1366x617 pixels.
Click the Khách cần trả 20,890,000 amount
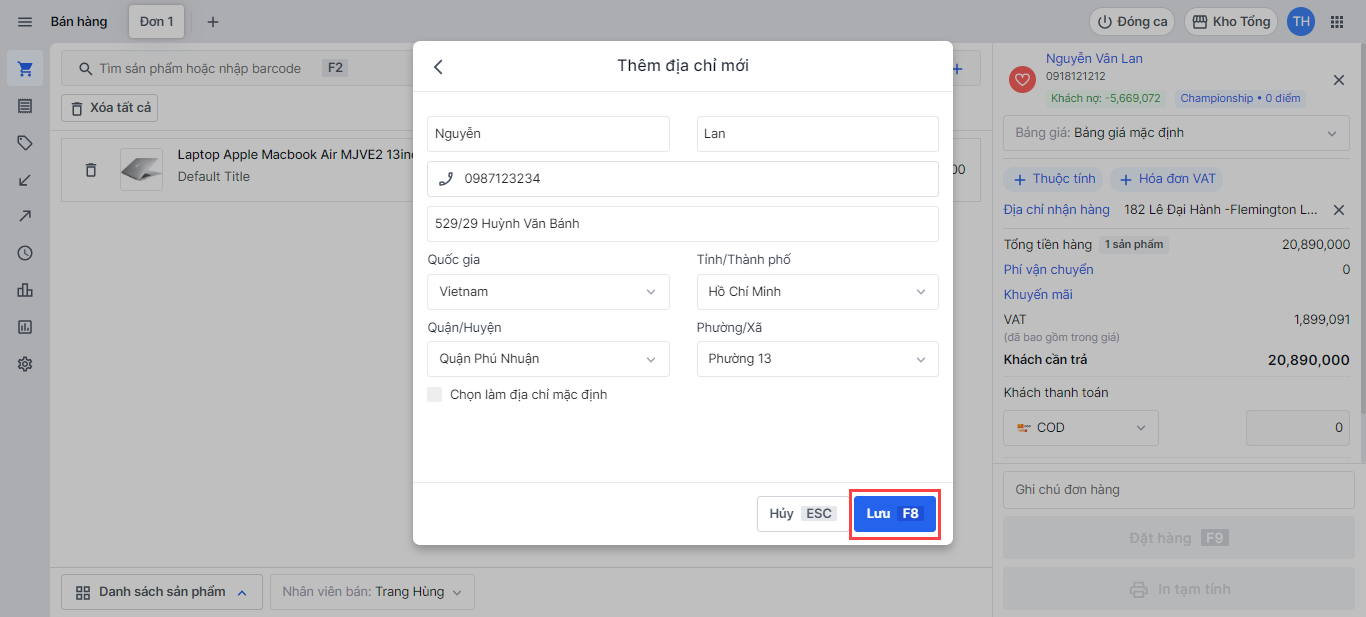coord(1309,360)
